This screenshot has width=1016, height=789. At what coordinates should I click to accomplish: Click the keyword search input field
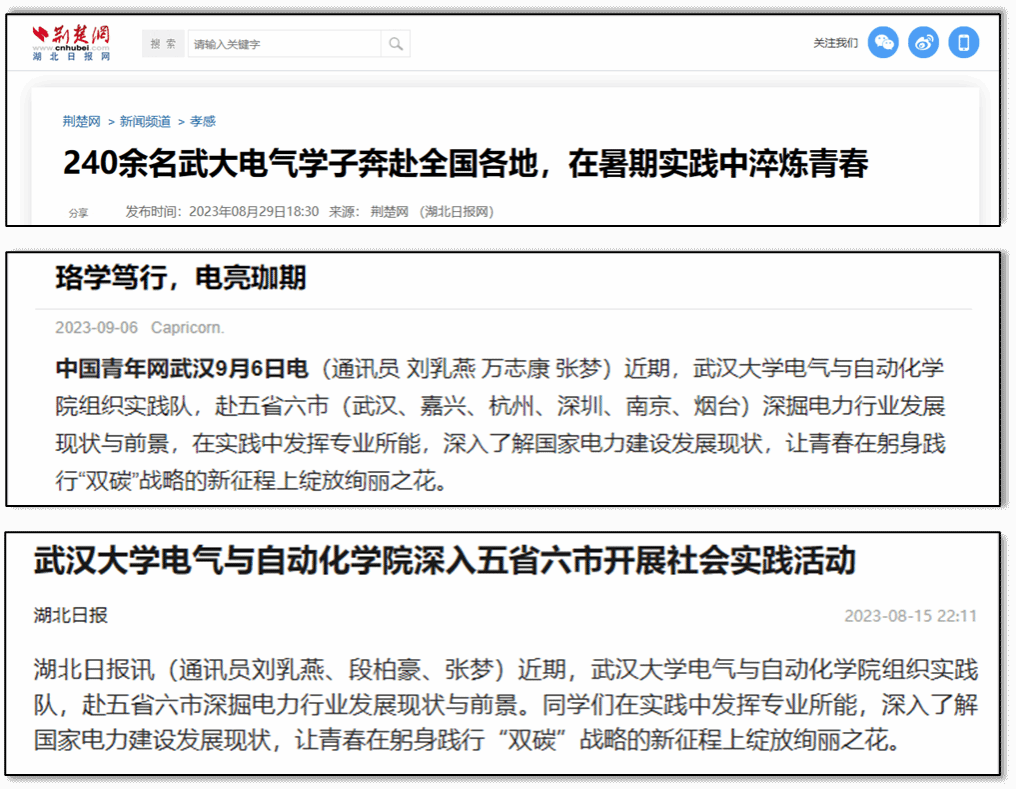pos(284,44)
